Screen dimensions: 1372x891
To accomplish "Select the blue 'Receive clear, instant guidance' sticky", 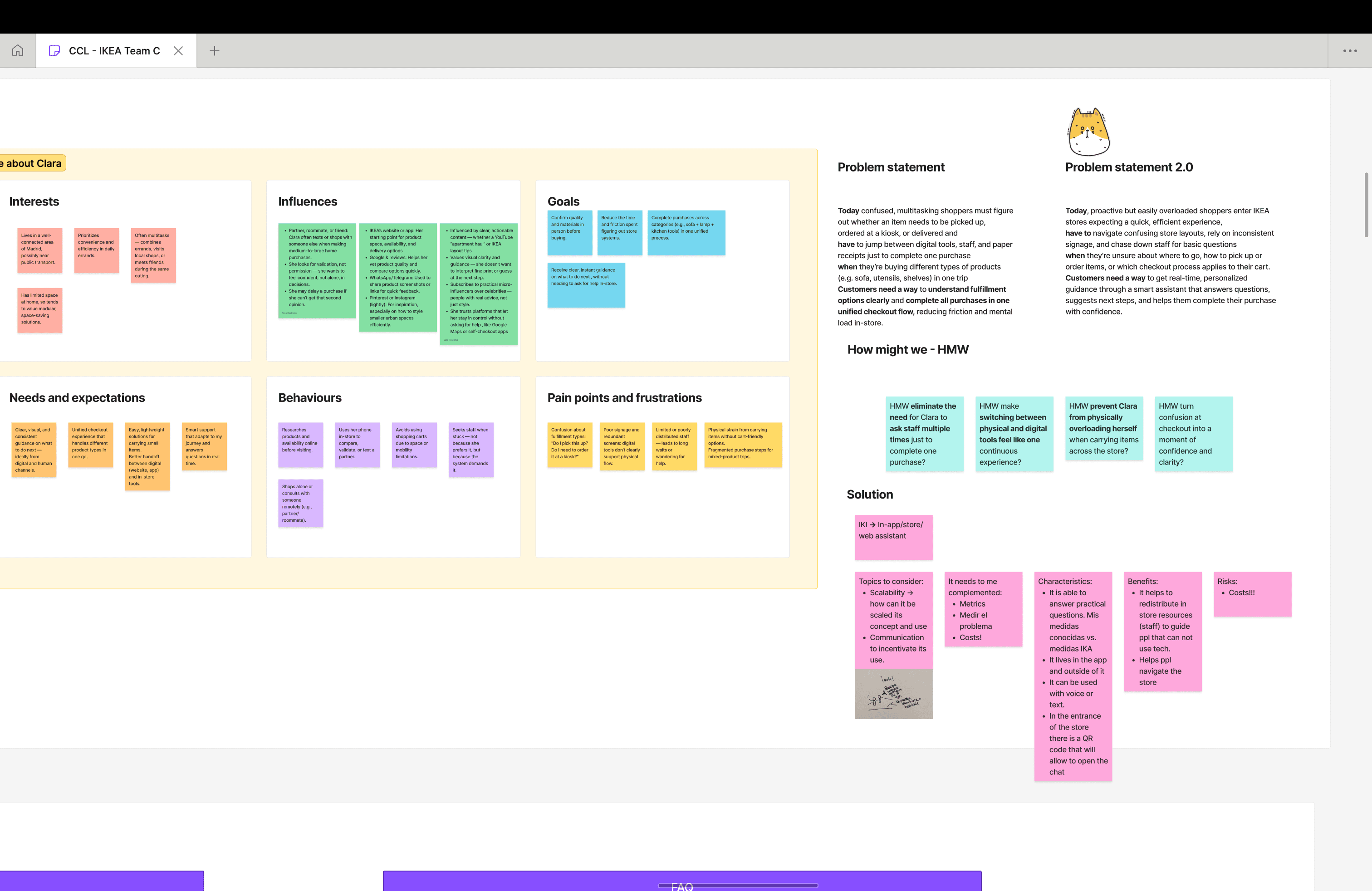I will click(x=586, y=285).
